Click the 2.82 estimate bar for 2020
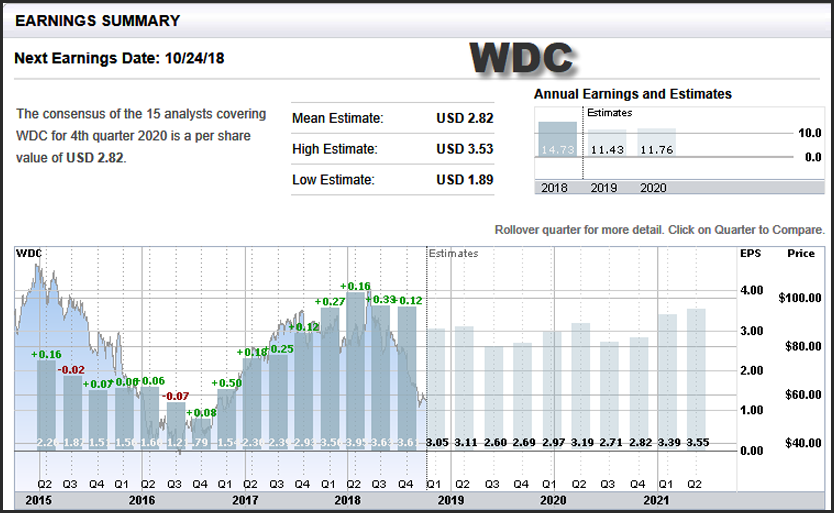The height and width of the screenshot is (513, 834). pyautogui.click(x=638, y=393)
